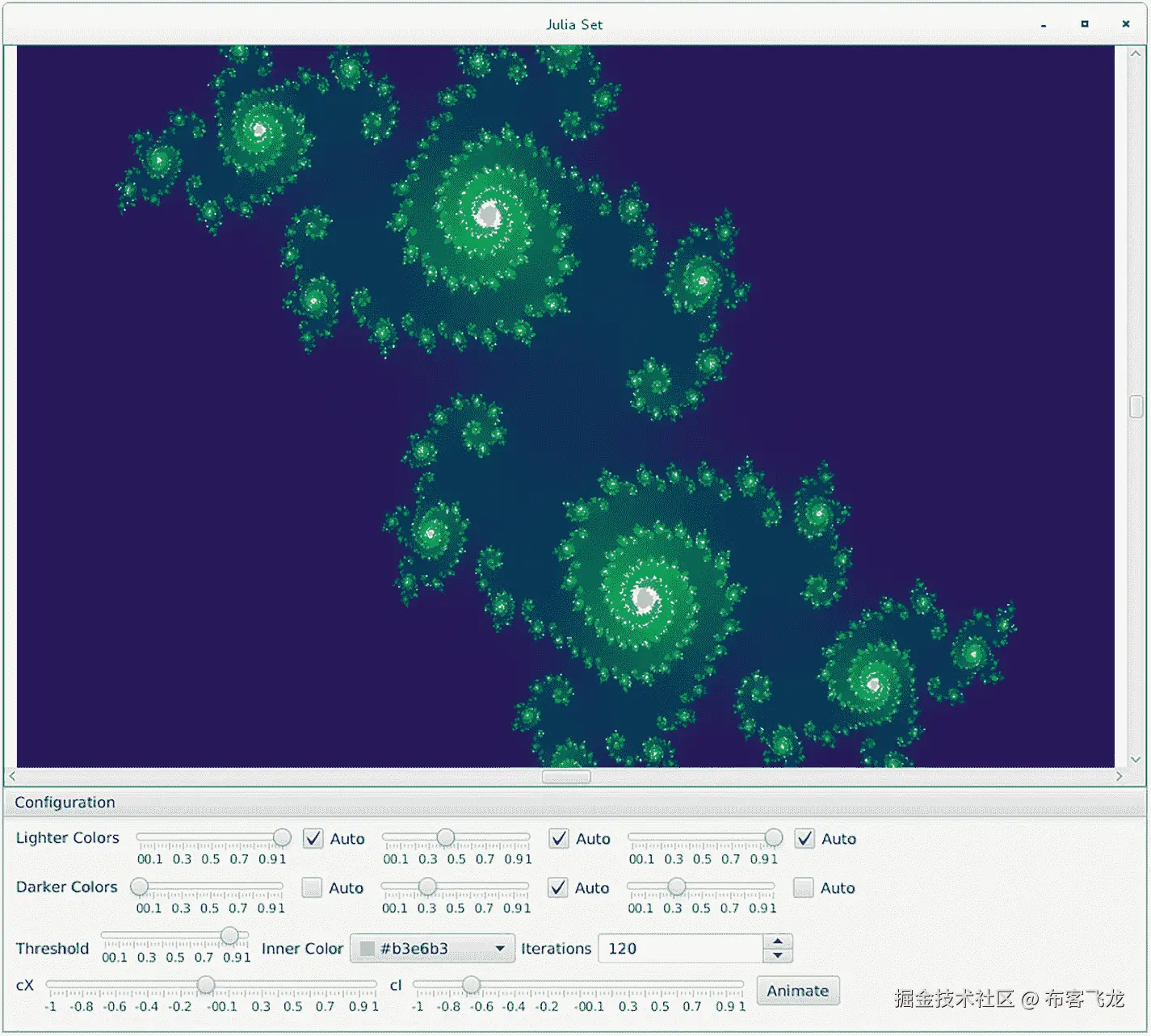Screen dimensions: 1151x1036
Task: Uncheck the second Lighter Colors Auto box
Action: (x=558, y=839)
